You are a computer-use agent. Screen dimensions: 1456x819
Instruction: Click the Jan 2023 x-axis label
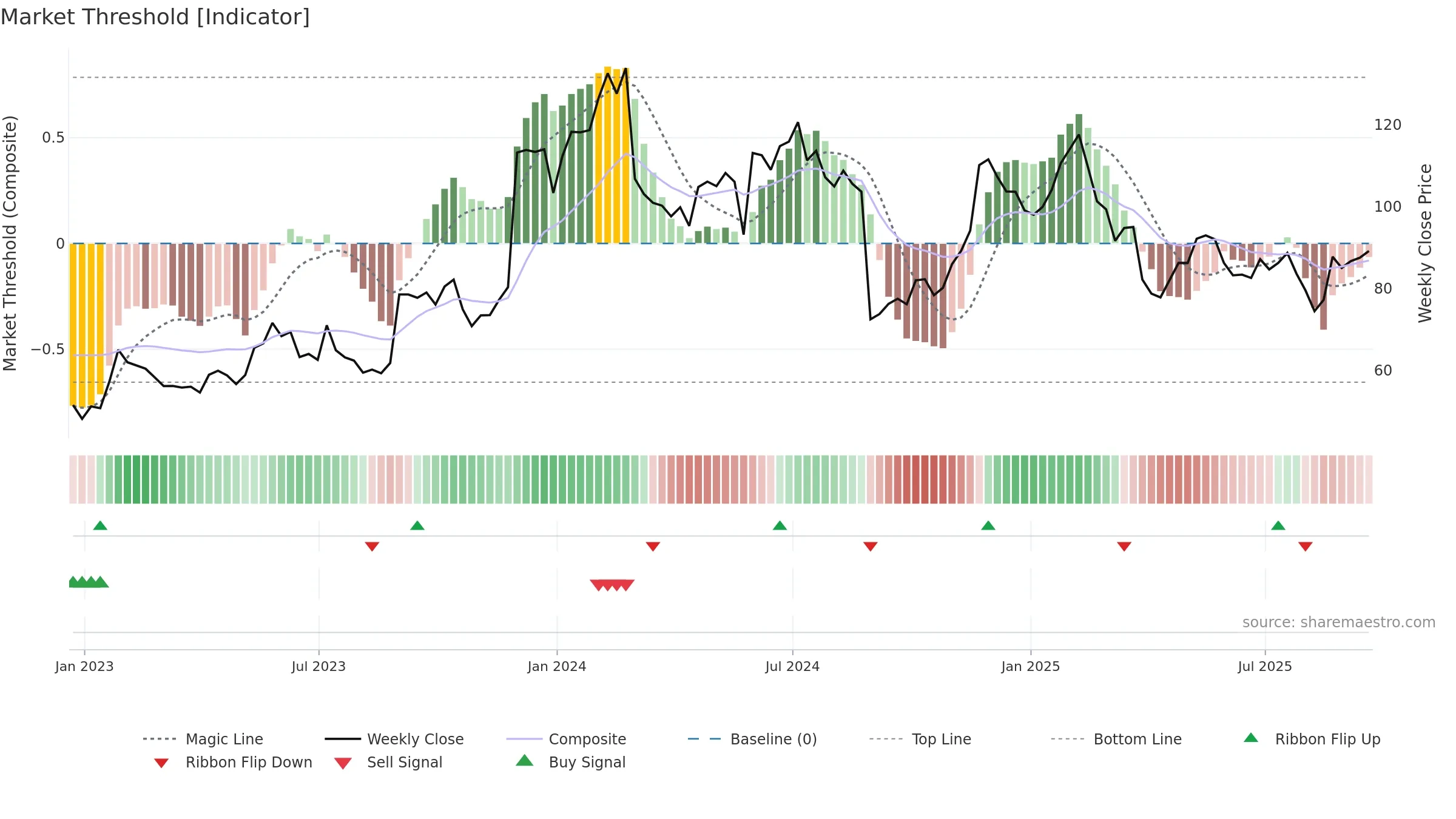(x=84, y=666)
